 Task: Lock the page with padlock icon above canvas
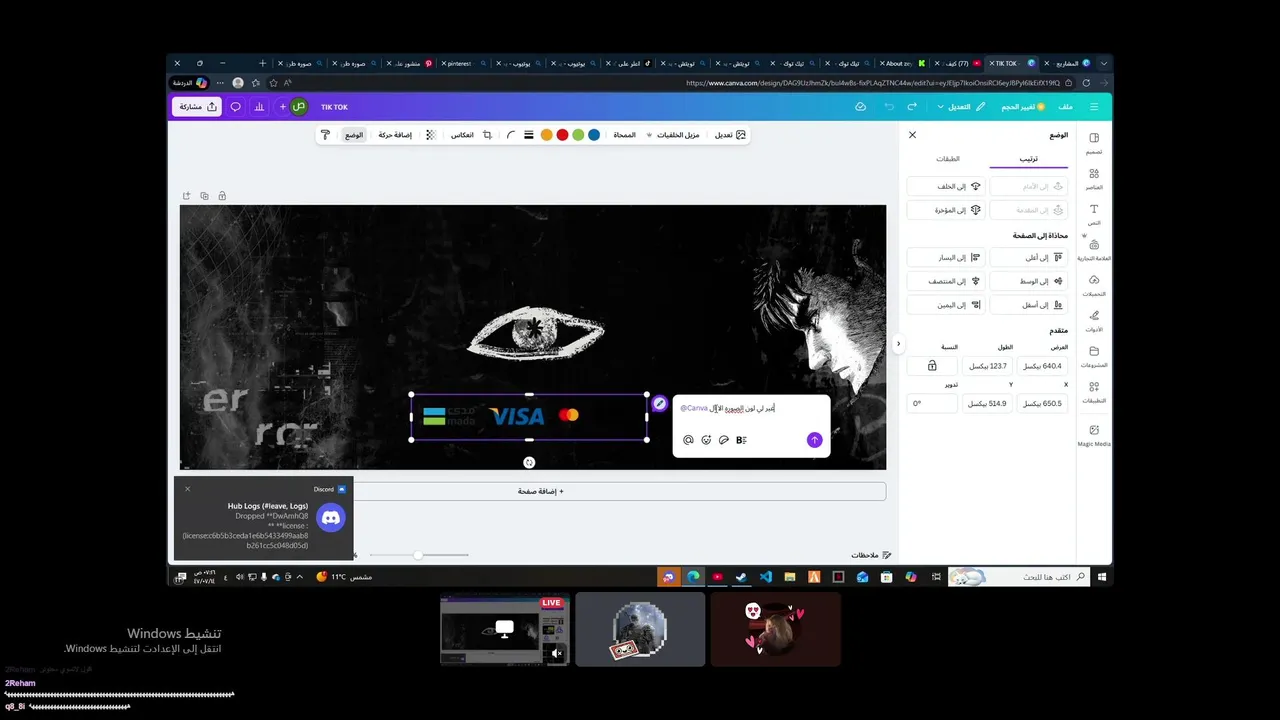pos(222,196)
